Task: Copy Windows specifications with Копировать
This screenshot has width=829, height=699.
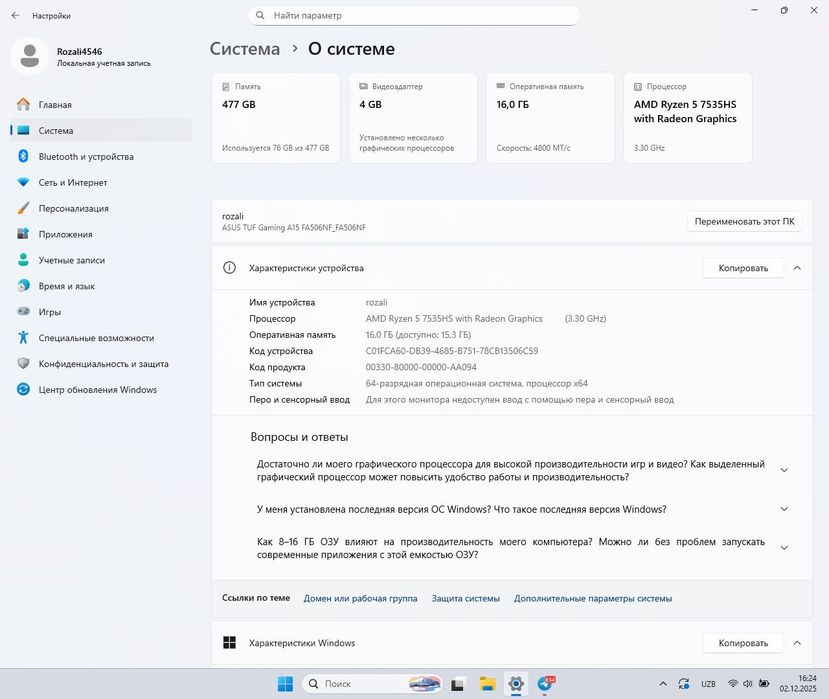Action: coord(743,643)
